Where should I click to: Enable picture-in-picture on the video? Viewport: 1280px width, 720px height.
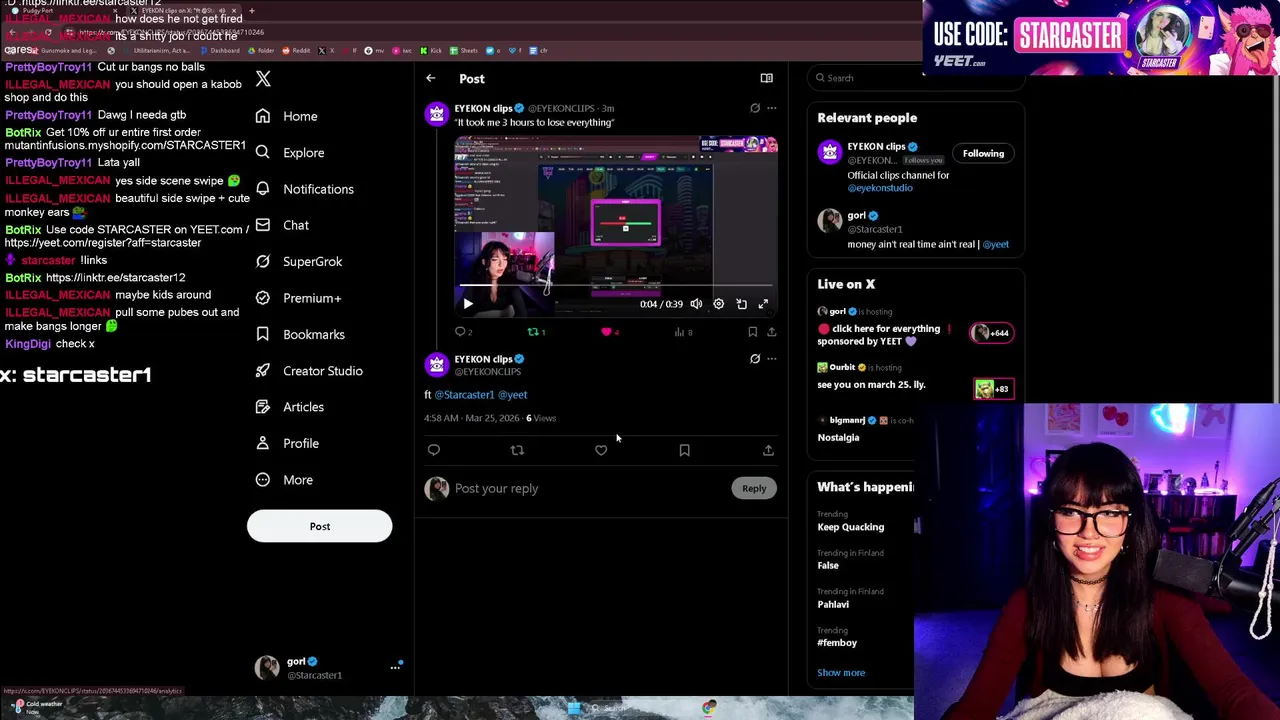741,304
